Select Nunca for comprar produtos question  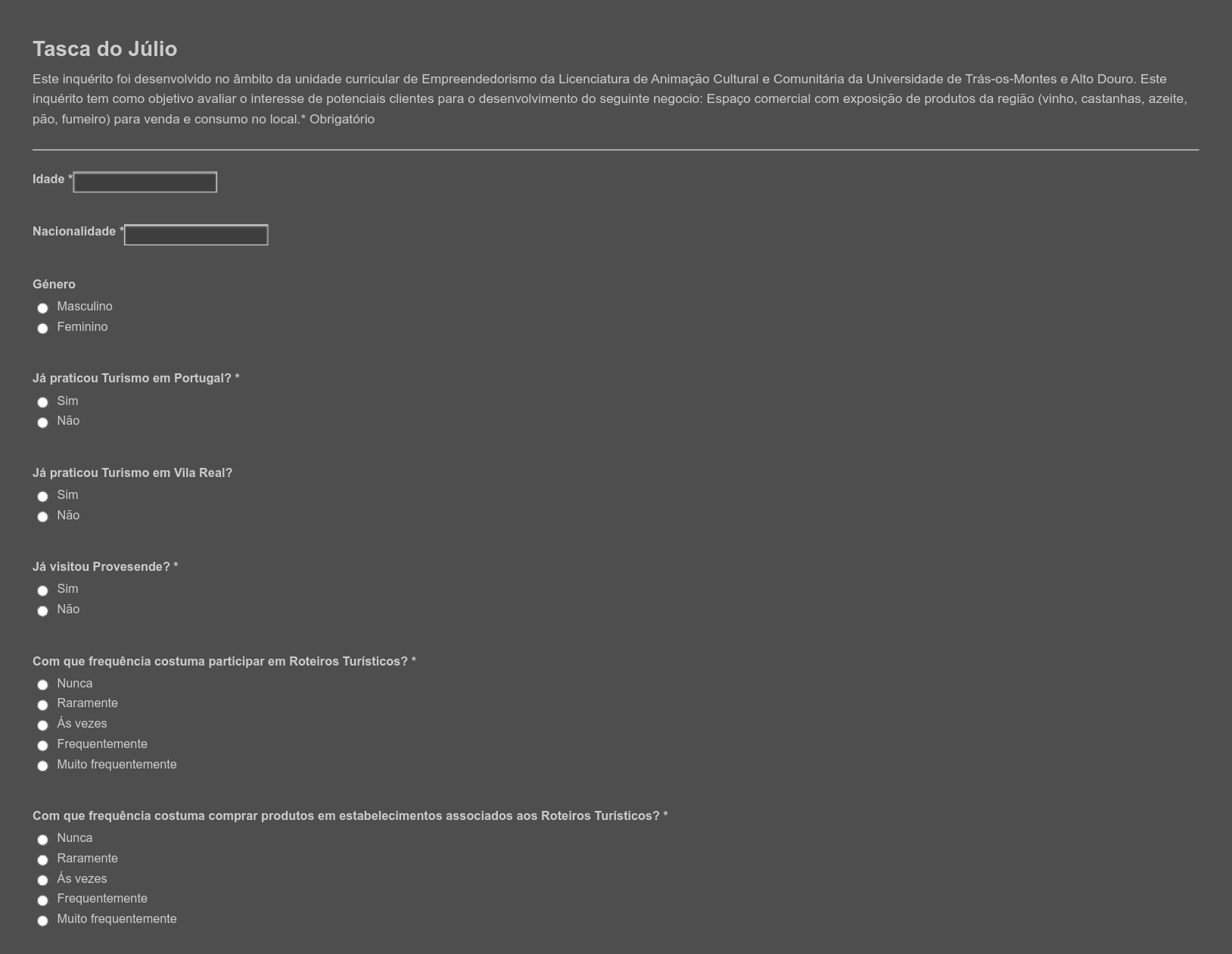(42, 840)
